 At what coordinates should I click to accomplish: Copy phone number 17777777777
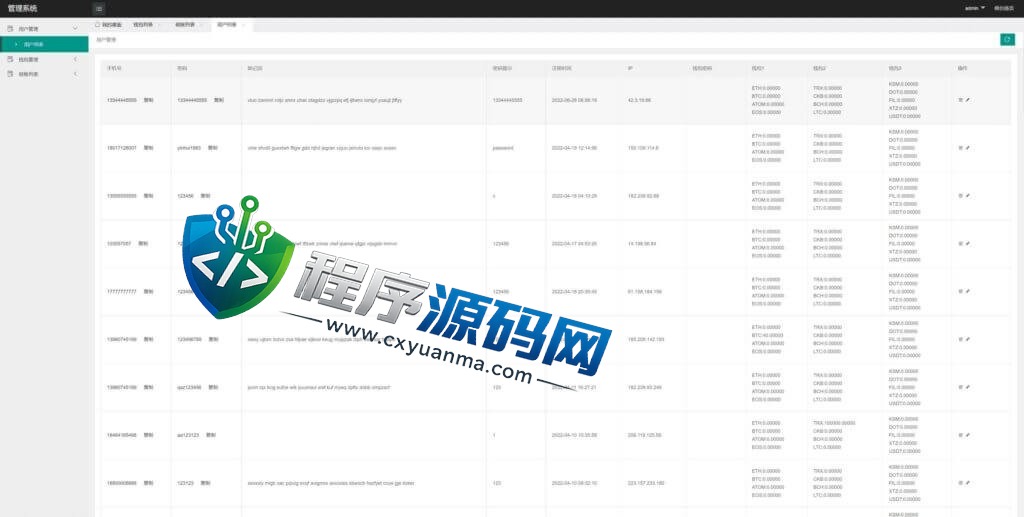click(x=148, y=291)
